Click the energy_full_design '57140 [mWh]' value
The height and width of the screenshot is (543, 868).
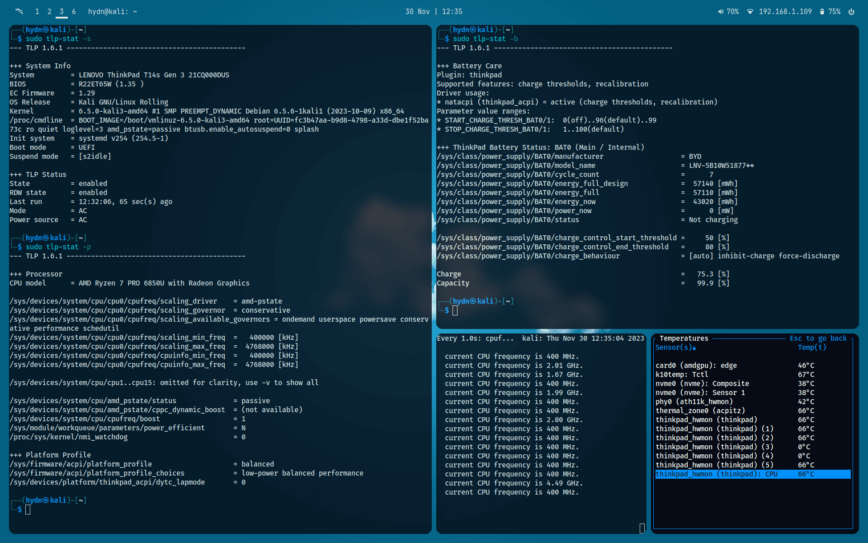pyautogui.click(x=715, y=183)
